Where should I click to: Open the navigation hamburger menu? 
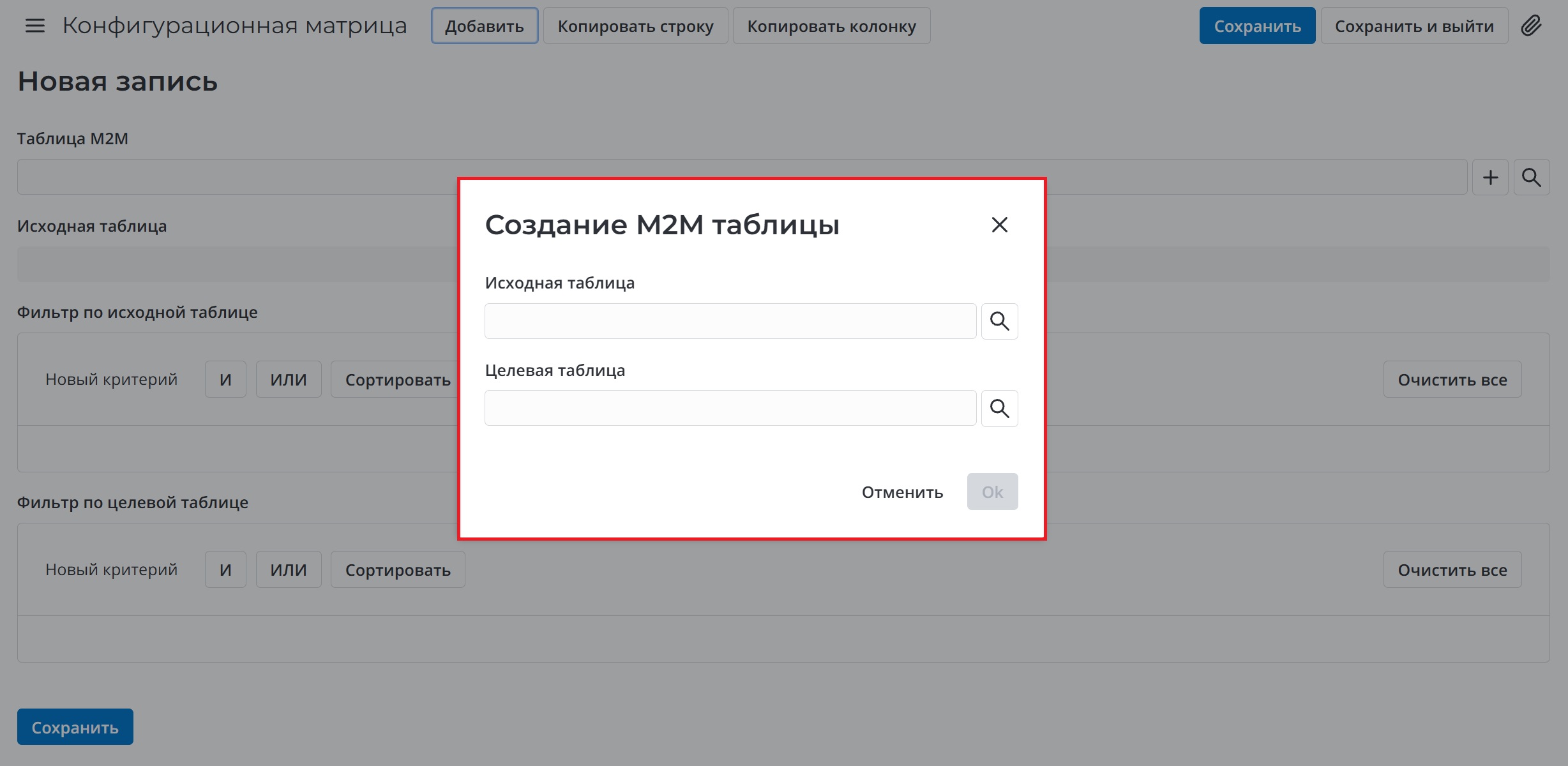point(34,26)
